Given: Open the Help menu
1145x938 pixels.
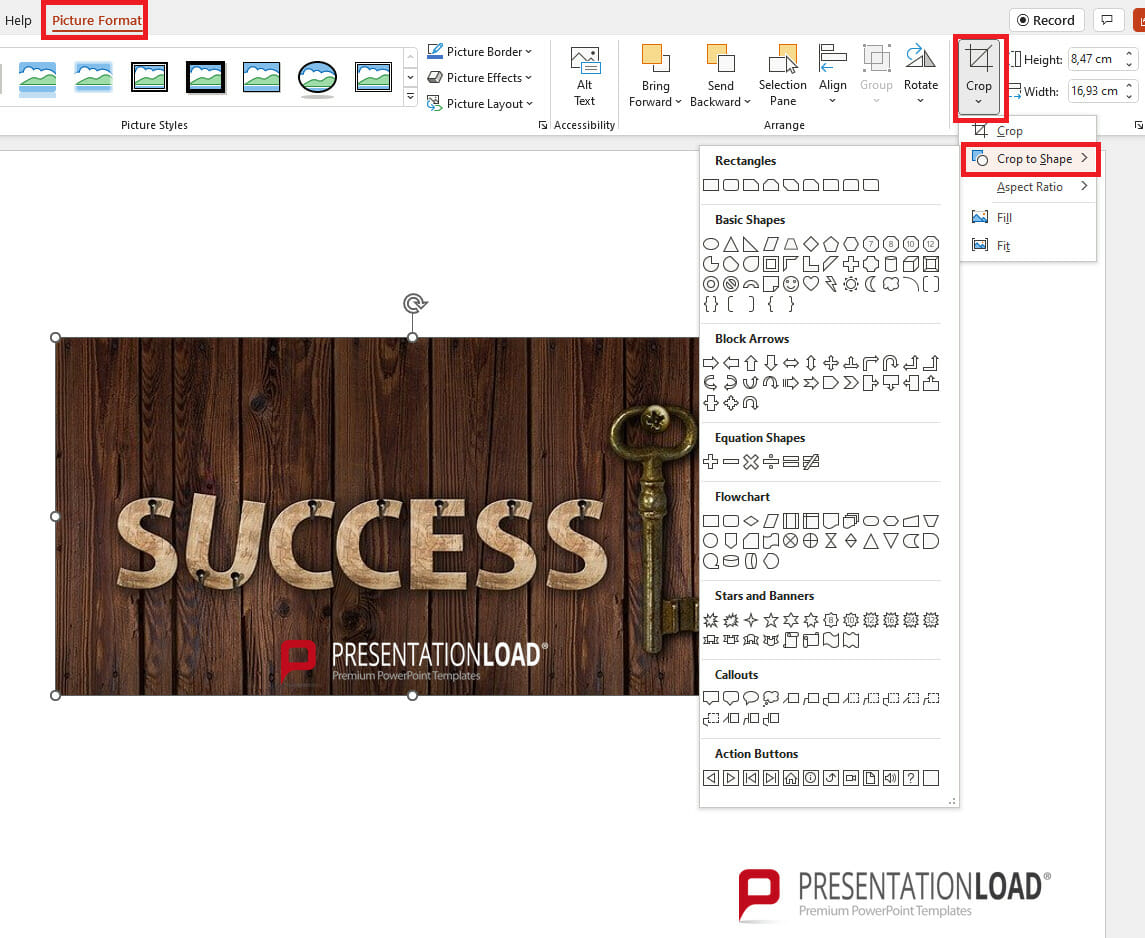Looking at the screenshot, I should [19, 20].
